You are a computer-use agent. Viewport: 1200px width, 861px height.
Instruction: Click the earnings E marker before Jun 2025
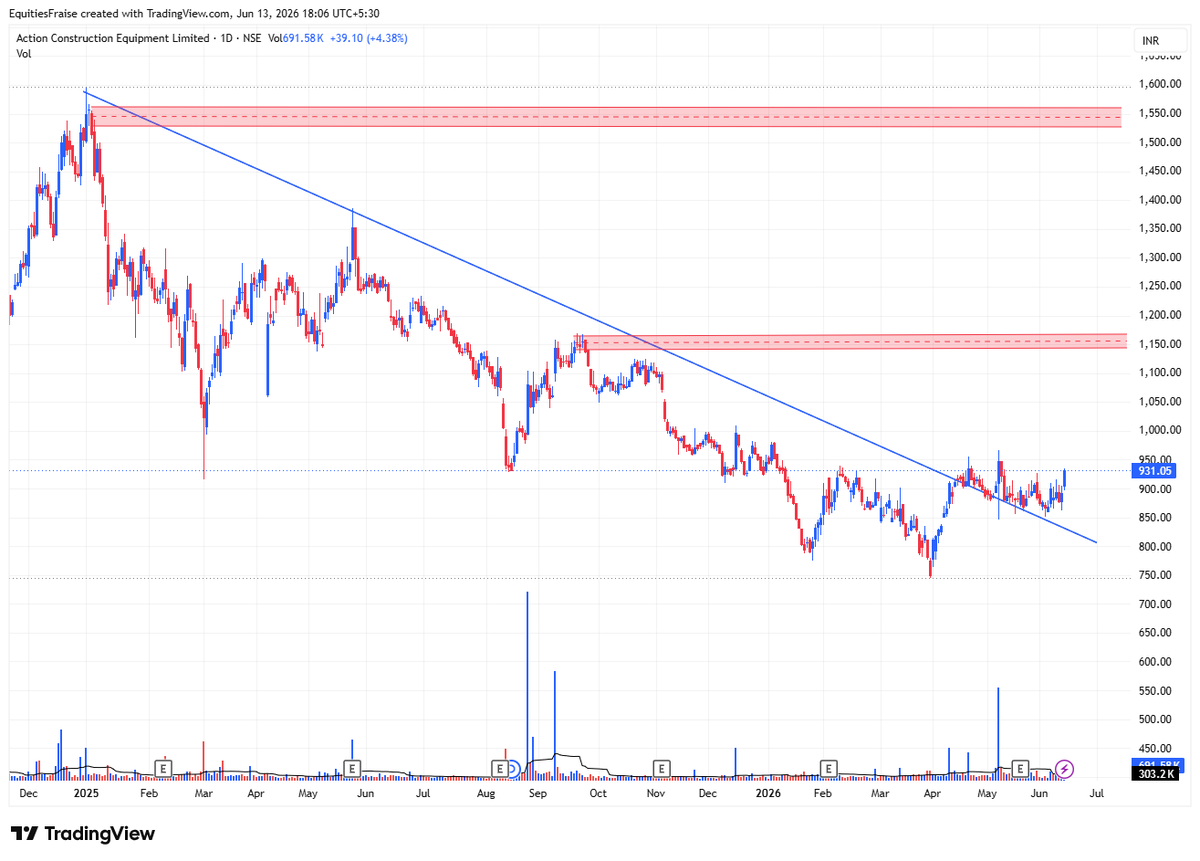pyautogui.click(x=351, y=767)
